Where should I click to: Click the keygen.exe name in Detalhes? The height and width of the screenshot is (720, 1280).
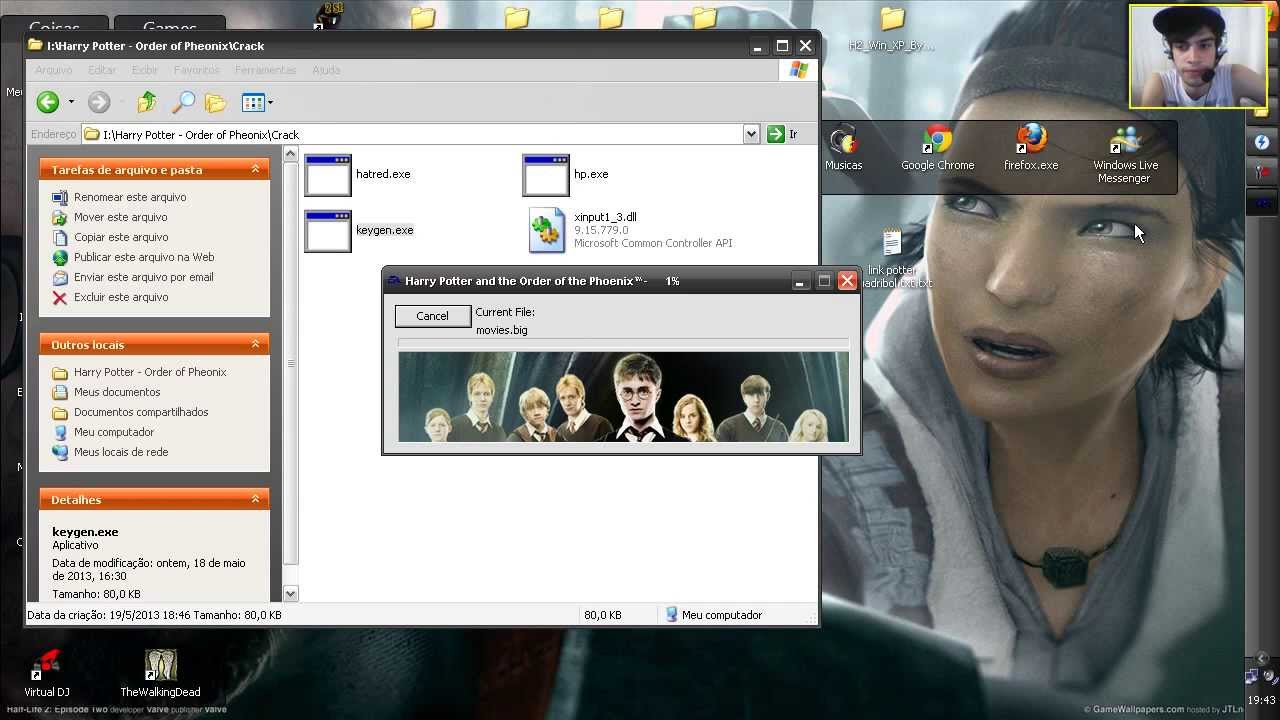[85, 532]
